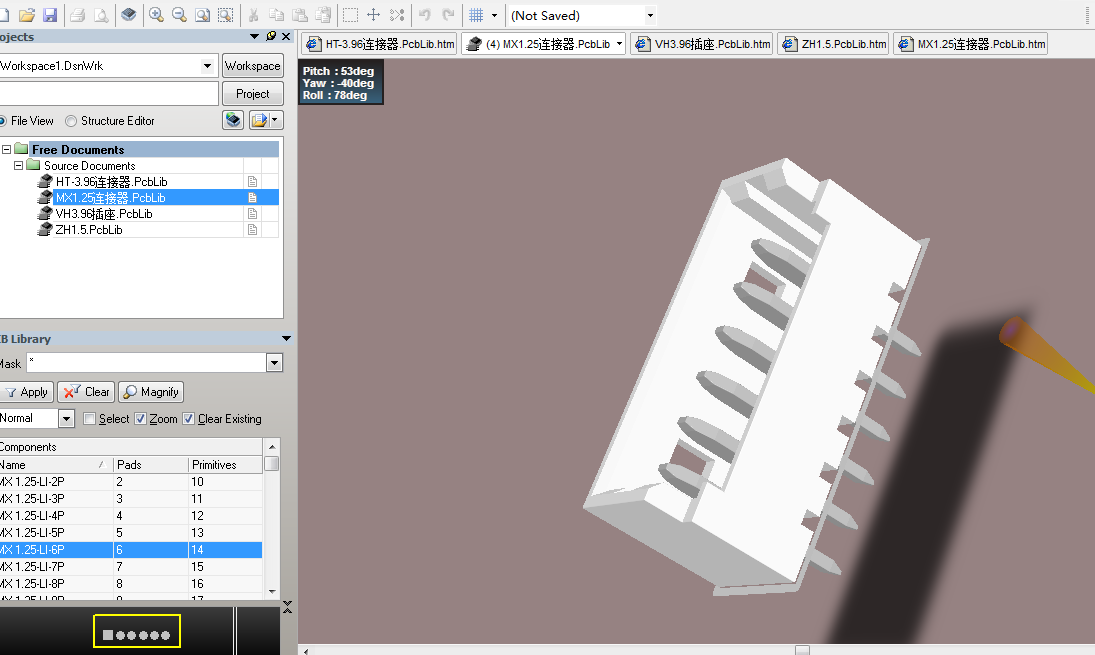Select component MX 1.25-LI-4P row

pos(131,515)
